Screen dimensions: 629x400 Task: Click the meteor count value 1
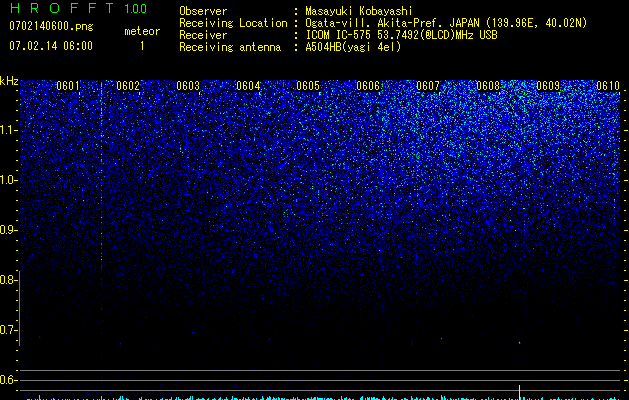pyautogui.click(x=142, y=46)
